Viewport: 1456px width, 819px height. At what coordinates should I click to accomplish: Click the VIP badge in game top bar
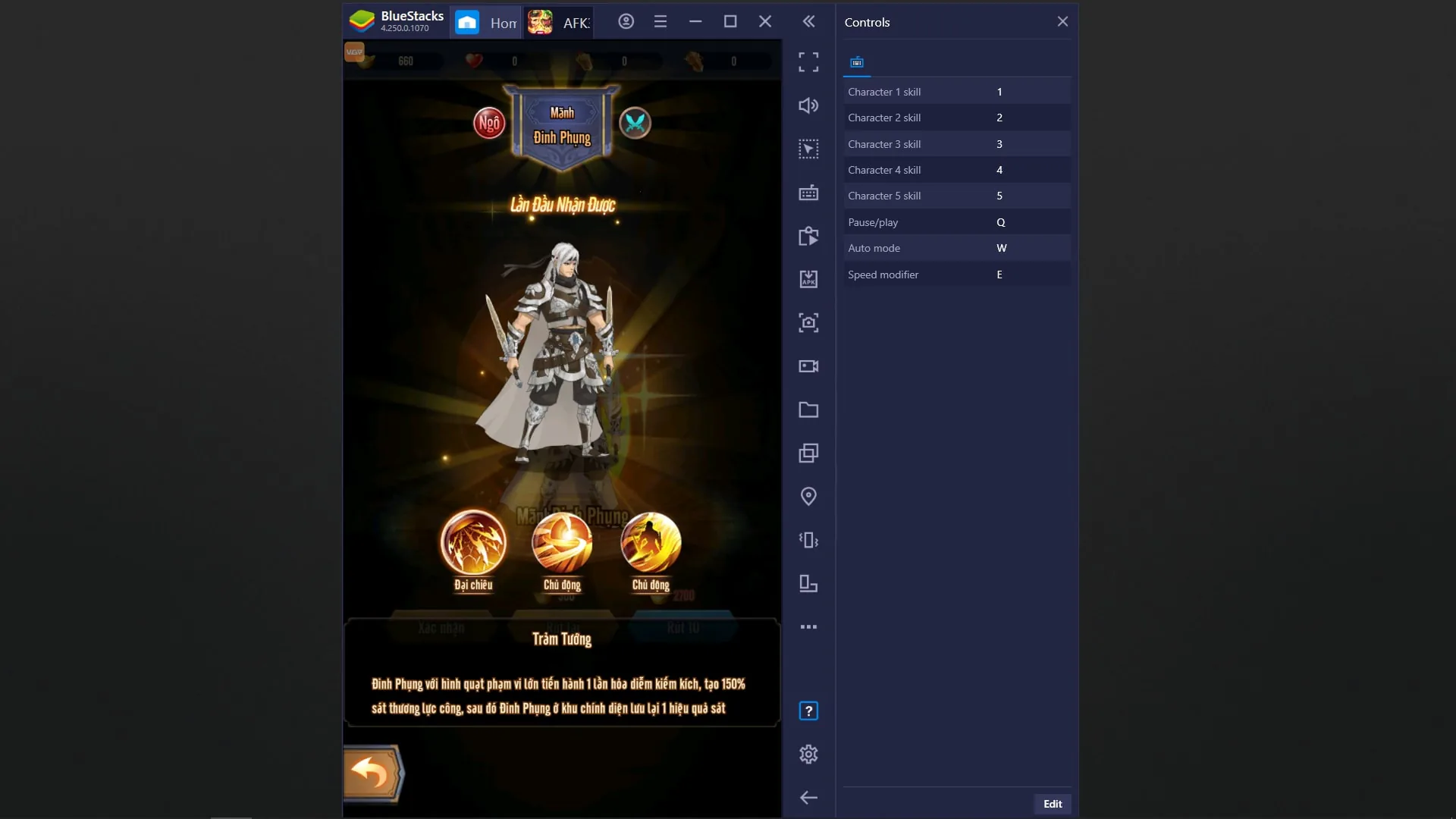354,52
